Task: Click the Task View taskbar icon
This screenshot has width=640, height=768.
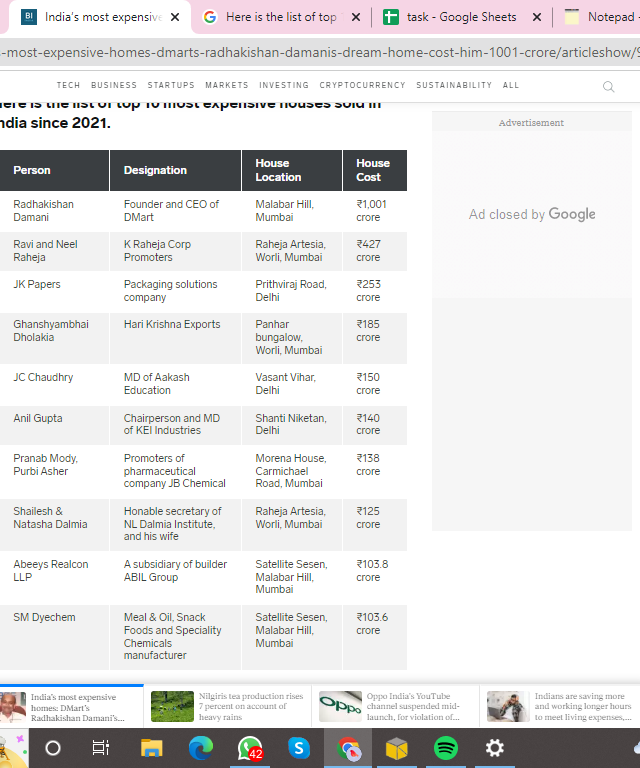Action: 101,748
